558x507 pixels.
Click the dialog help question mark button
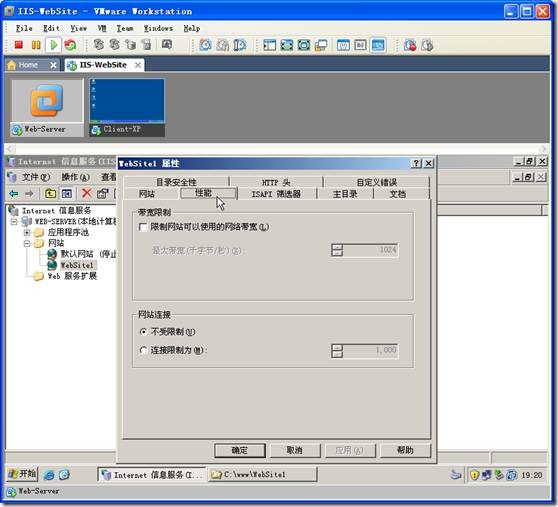[x=416, y=163]
